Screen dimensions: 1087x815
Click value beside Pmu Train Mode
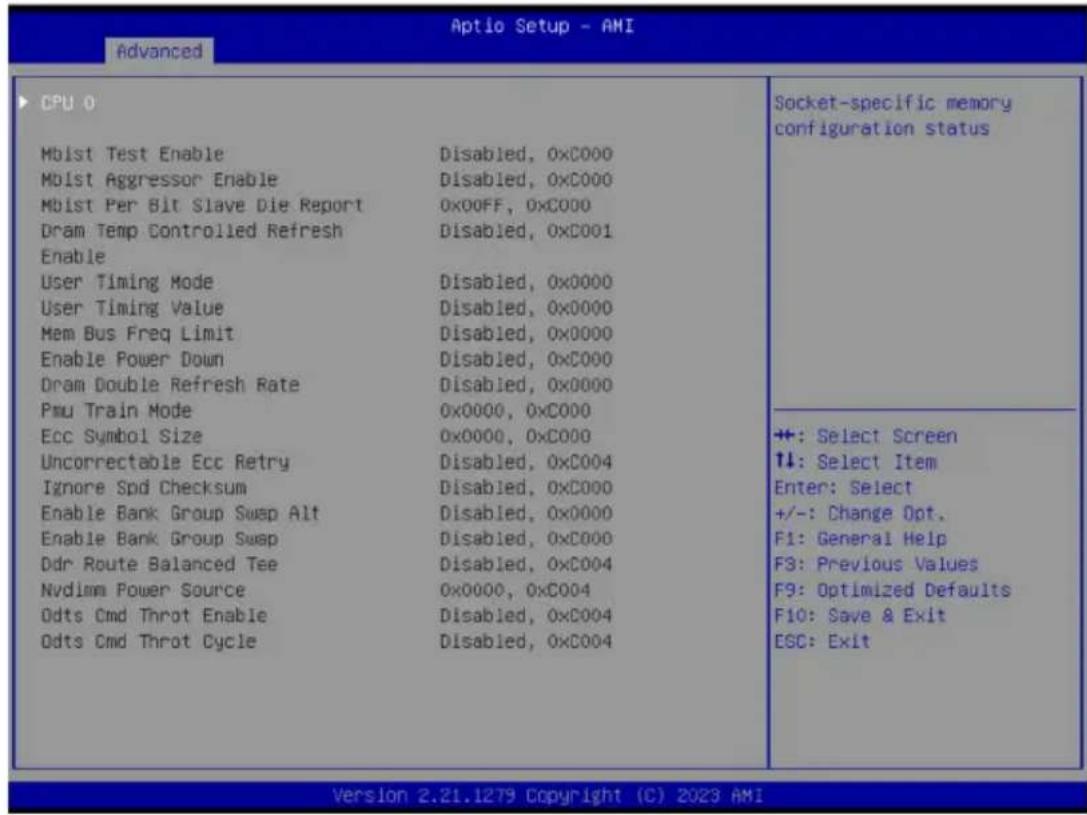click(515, 410)
